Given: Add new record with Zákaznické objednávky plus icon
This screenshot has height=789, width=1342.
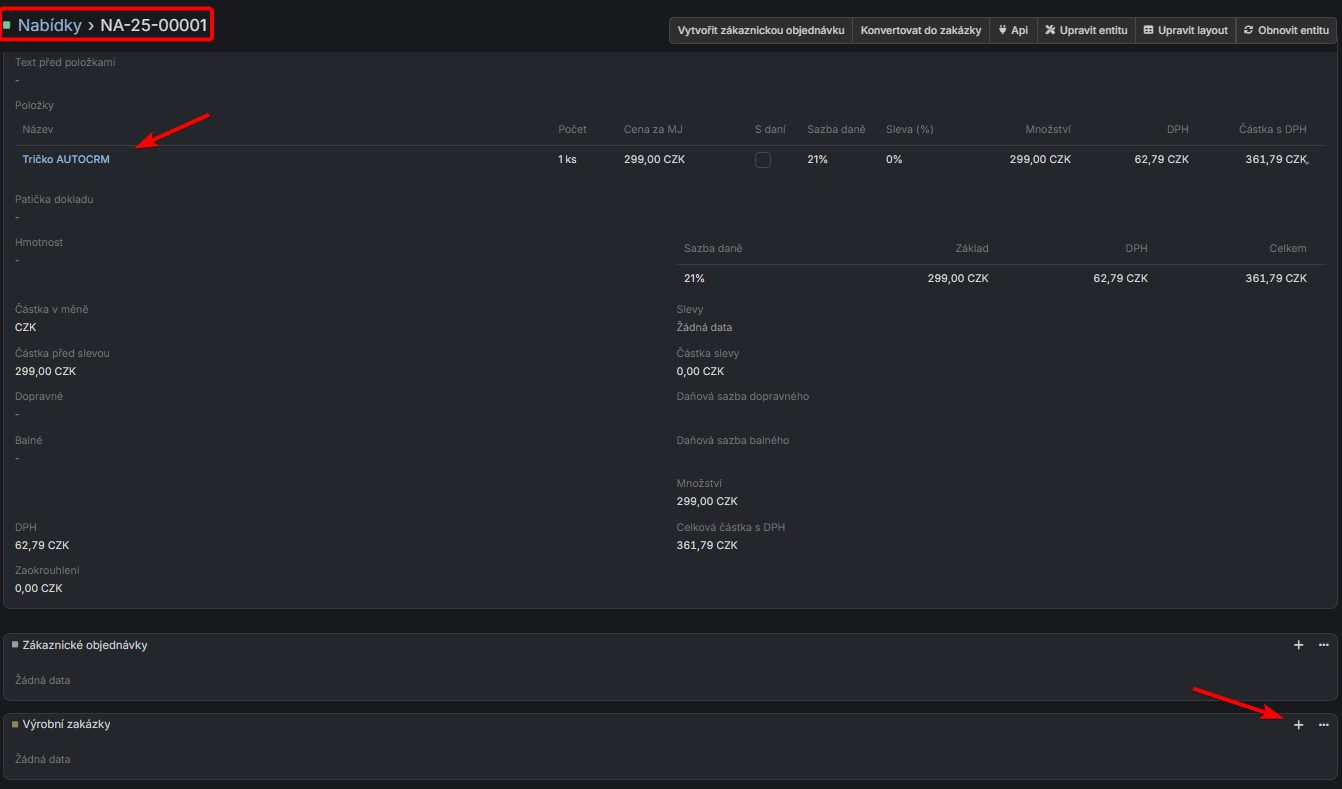Looking at the screenshot, I should (1298, 645).
